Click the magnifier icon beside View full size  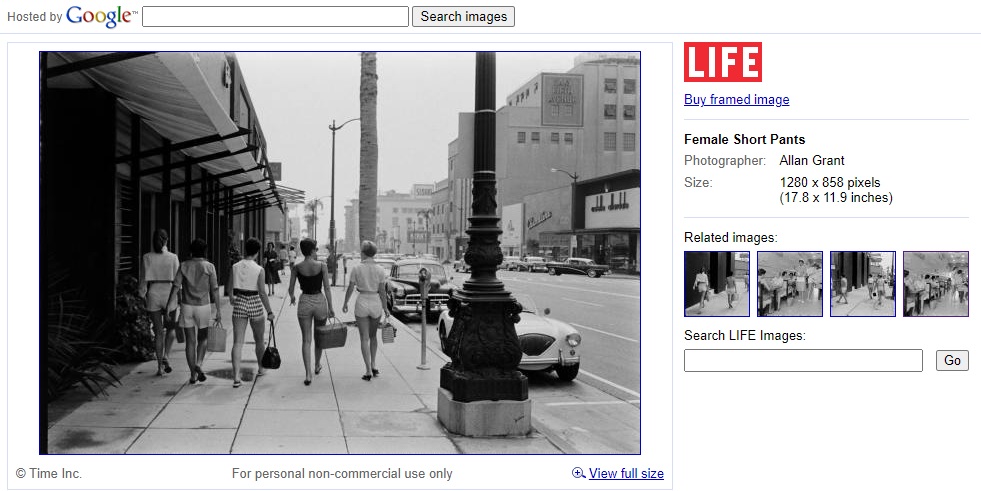(x=578, y=474)
